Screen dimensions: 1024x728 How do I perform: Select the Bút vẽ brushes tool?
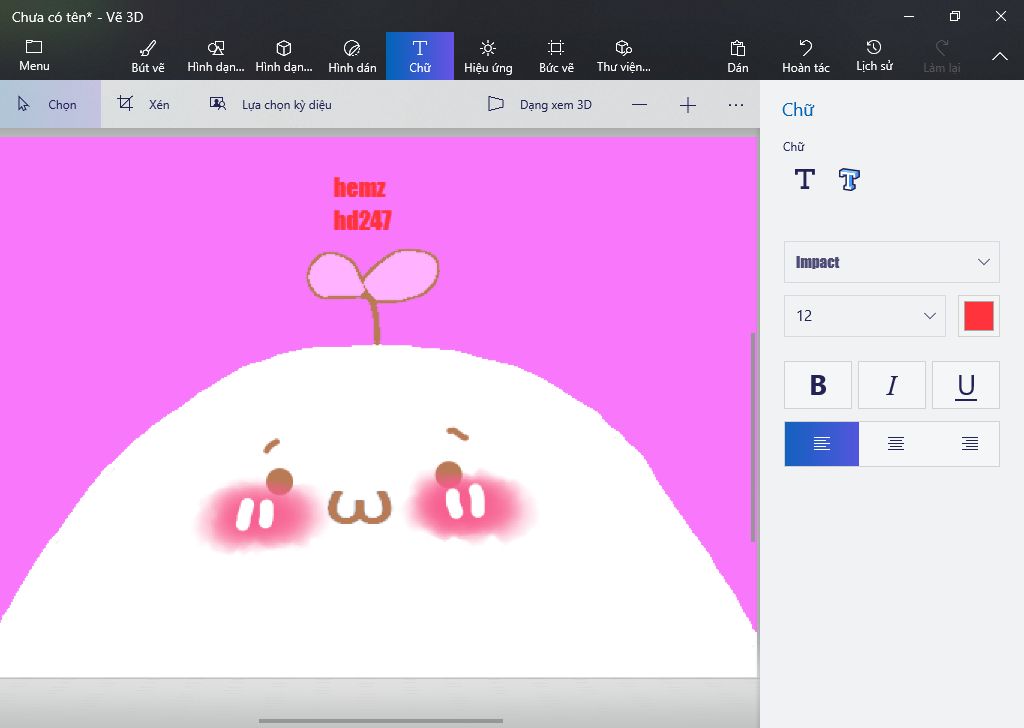click(148, 56)
